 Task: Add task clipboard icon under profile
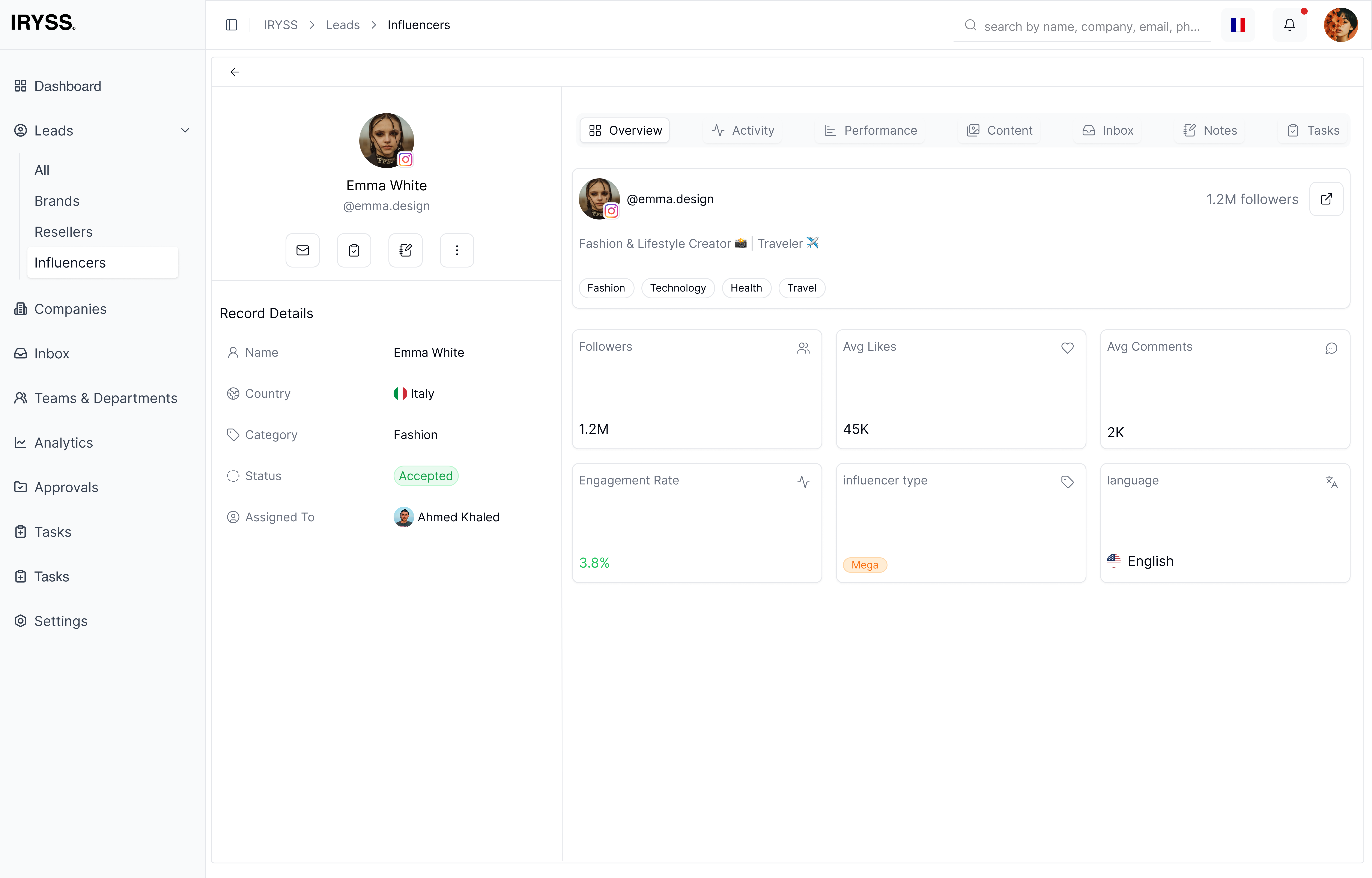tap(354, 250)
